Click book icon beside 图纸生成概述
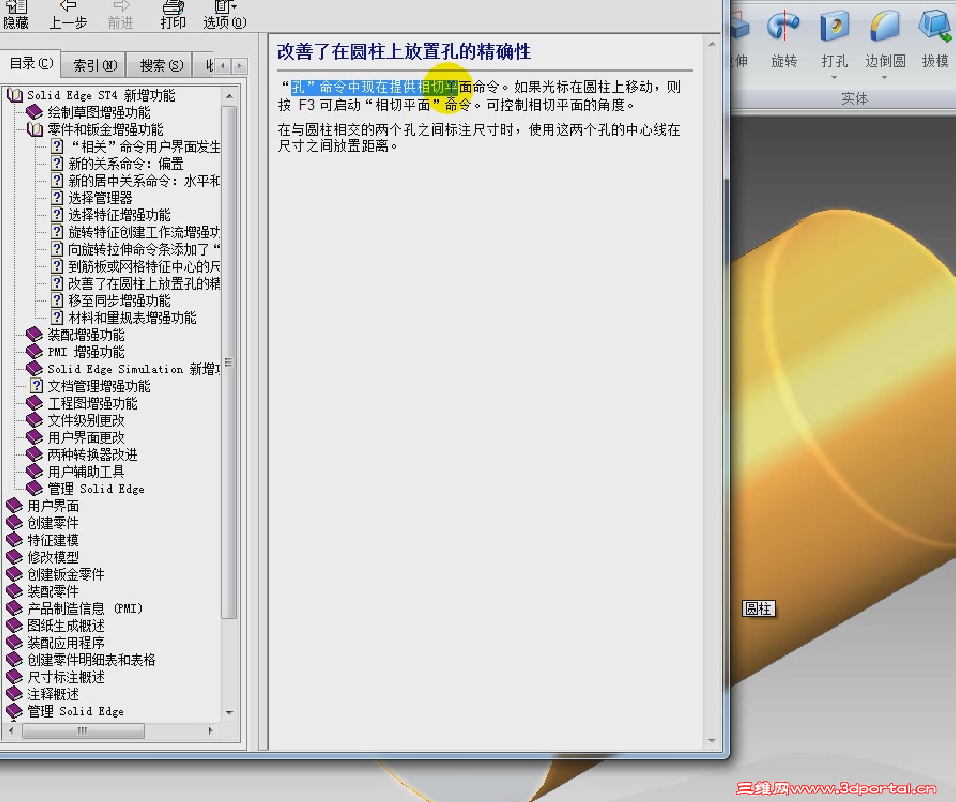 coord(14,625)
